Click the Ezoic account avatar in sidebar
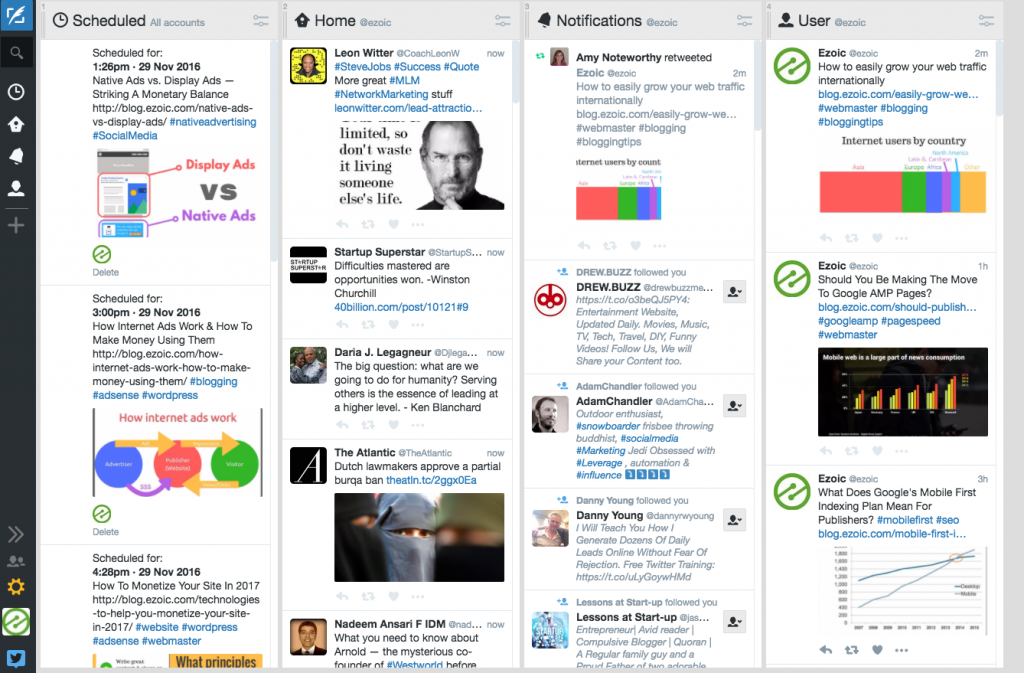Screen dimensions: 1024x673 coord(16,621)
